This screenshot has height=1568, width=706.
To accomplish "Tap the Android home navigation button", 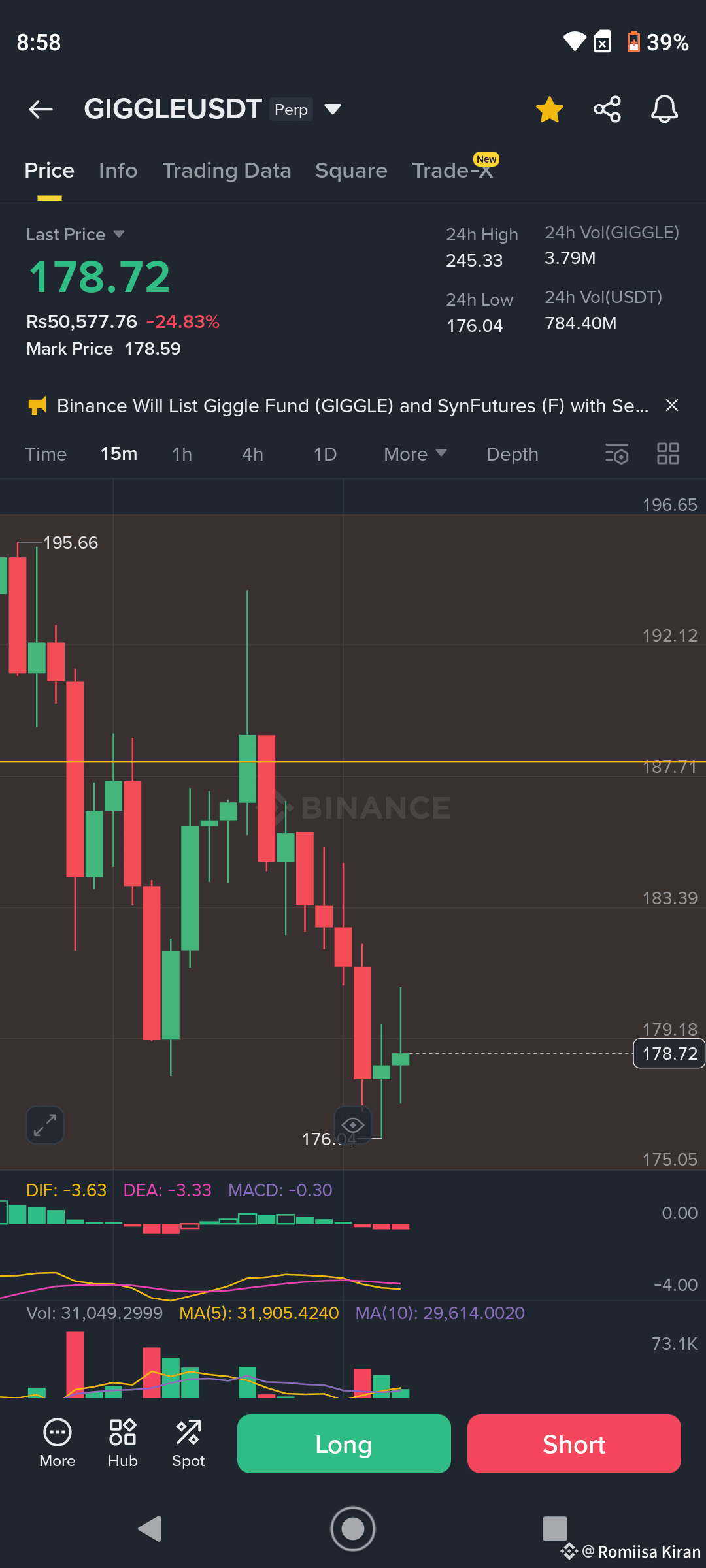I will (353, 1529).
